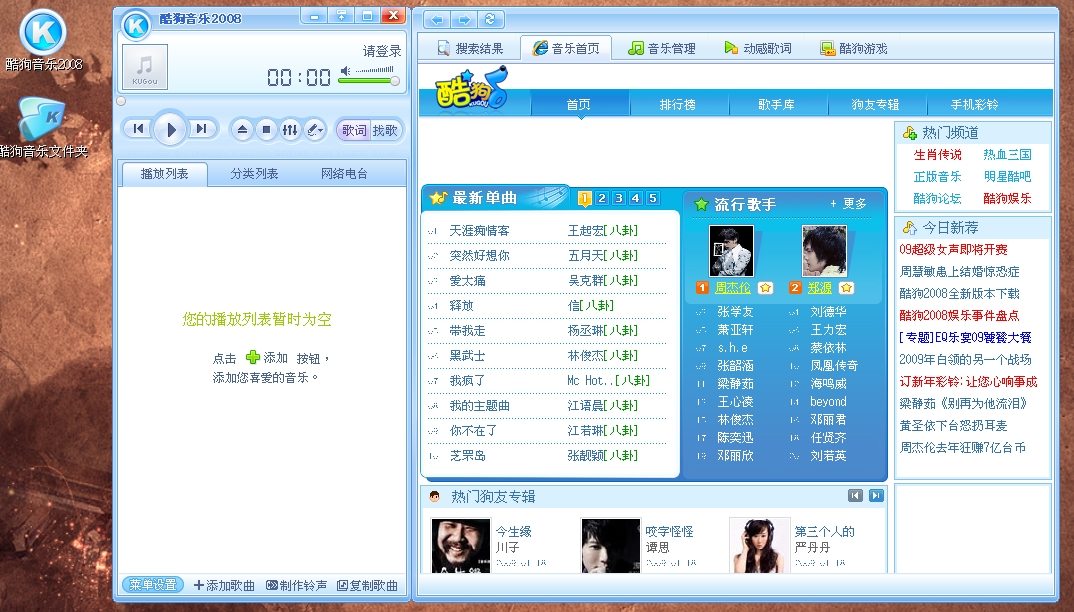Click the 八卦 link beside 吴克群
The width and height of the screenshot is (1074, 612).
621,280
